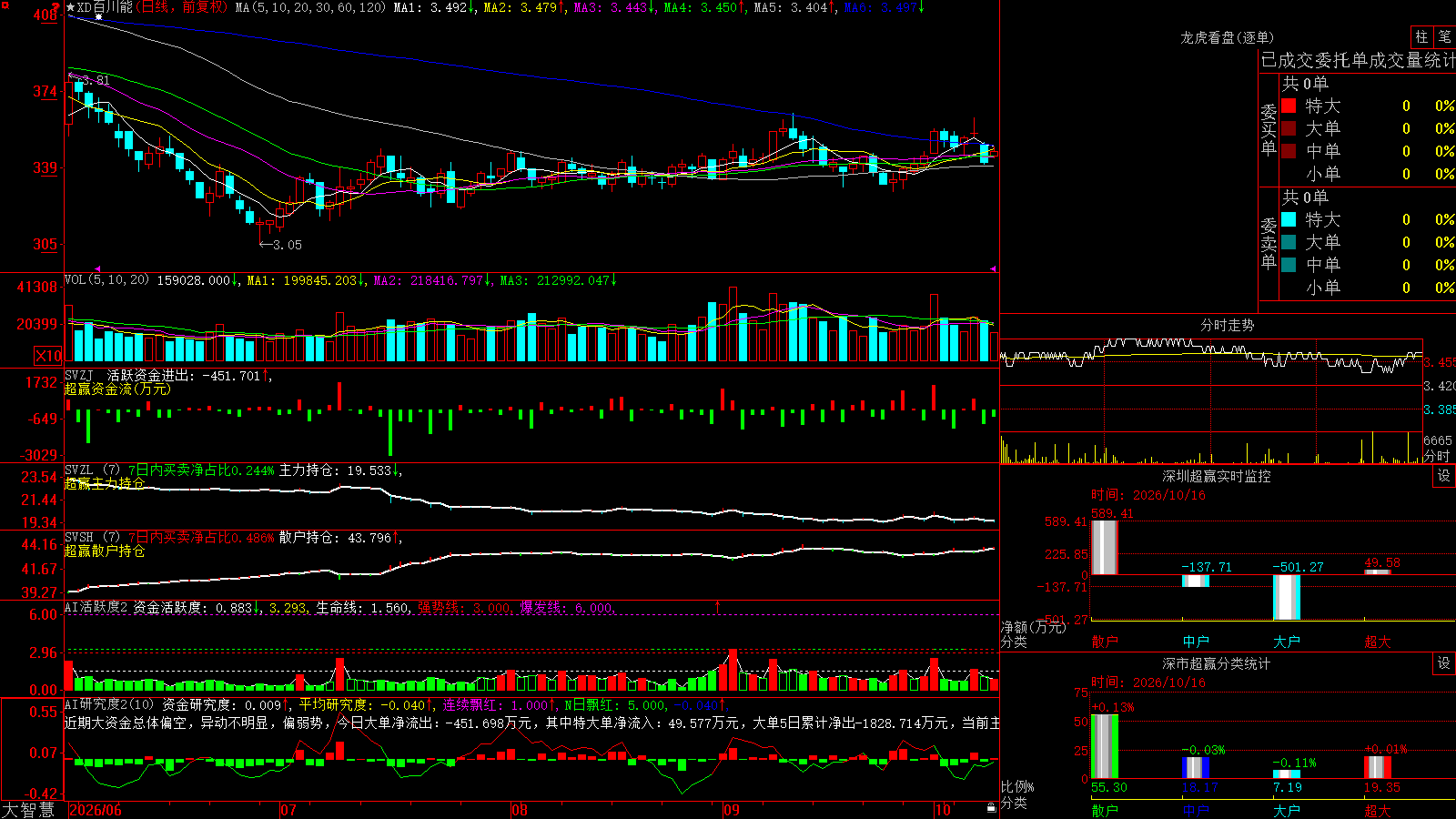Switch 龙虎看盘 to 柱 bar view

1421,36
